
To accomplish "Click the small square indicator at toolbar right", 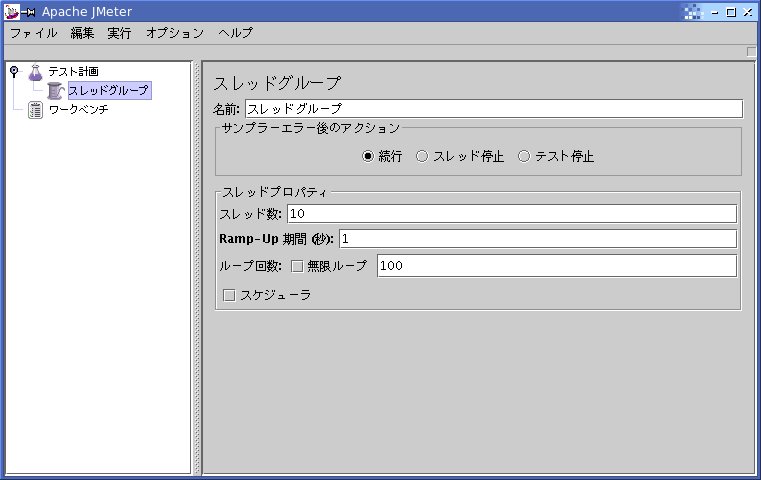I will click(751, 52).
